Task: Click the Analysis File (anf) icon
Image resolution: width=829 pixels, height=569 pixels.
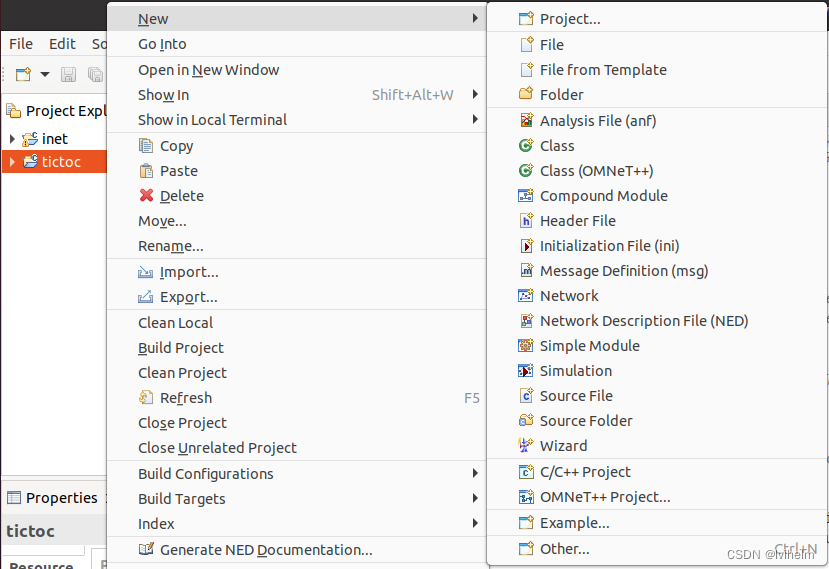Action: click(526, 121)
